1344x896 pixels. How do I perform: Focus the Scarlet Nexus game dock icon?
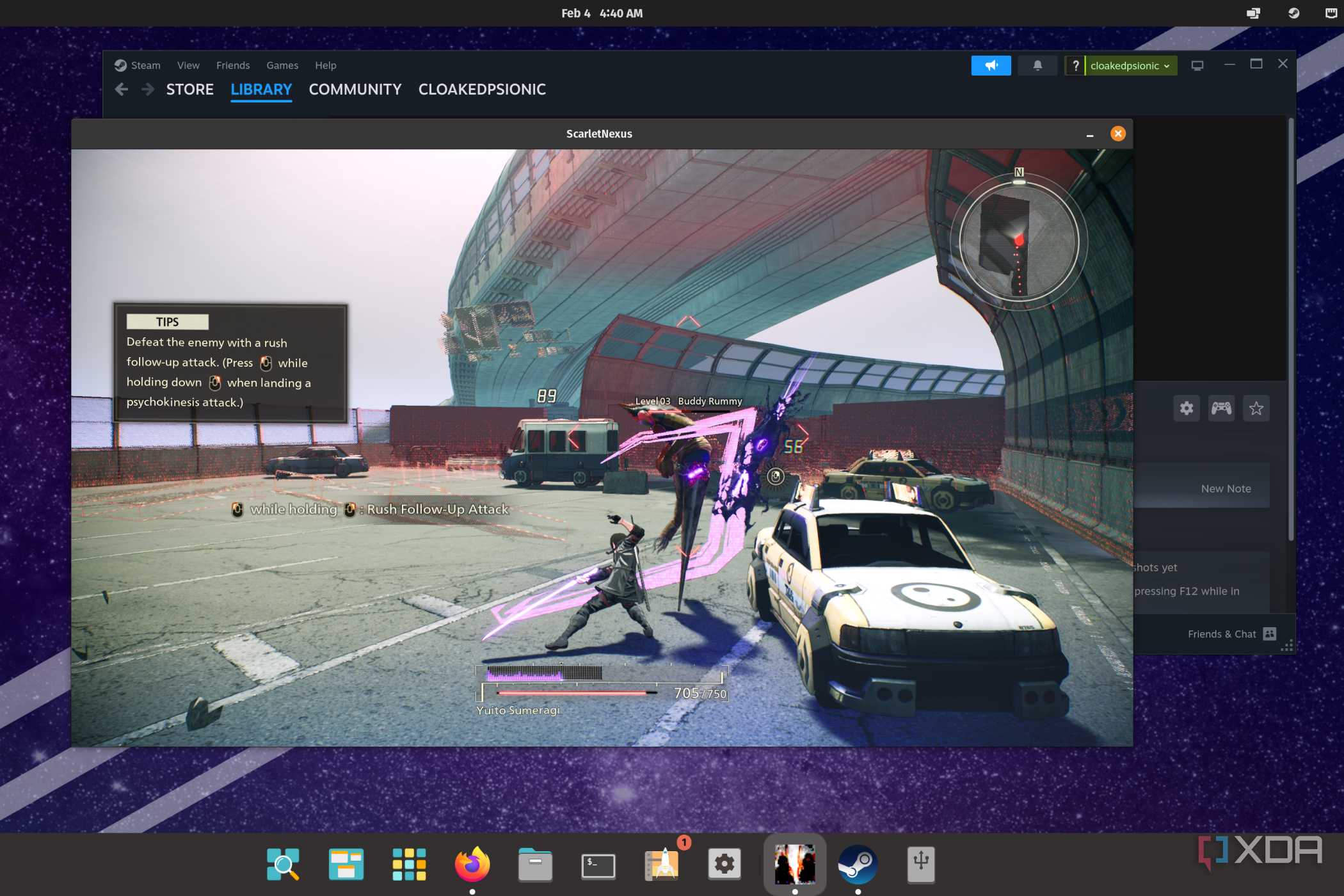pyautogui.click(x=794, y=864)
